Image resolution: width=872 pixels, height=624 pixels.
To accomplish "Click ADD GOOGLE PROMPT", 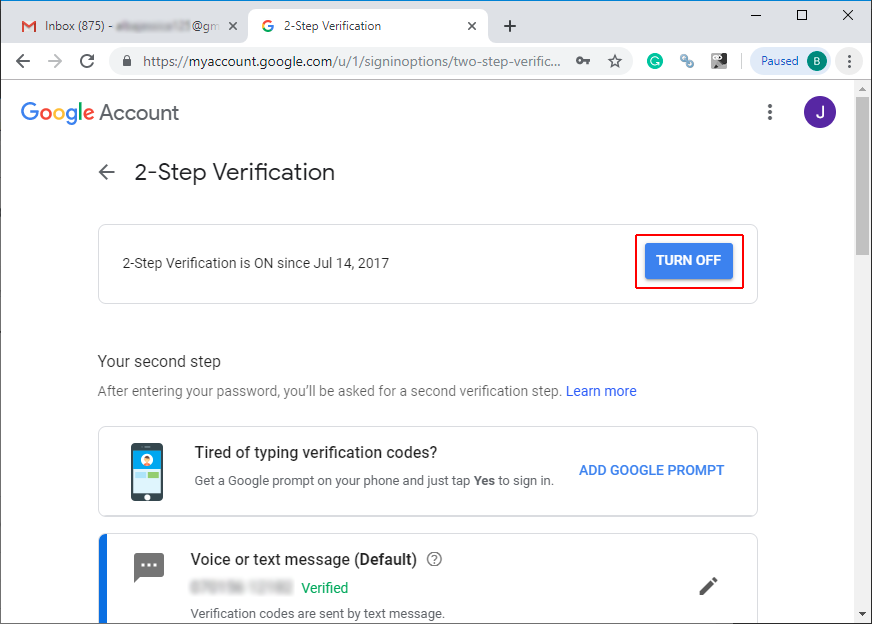I will coord(651,471).
